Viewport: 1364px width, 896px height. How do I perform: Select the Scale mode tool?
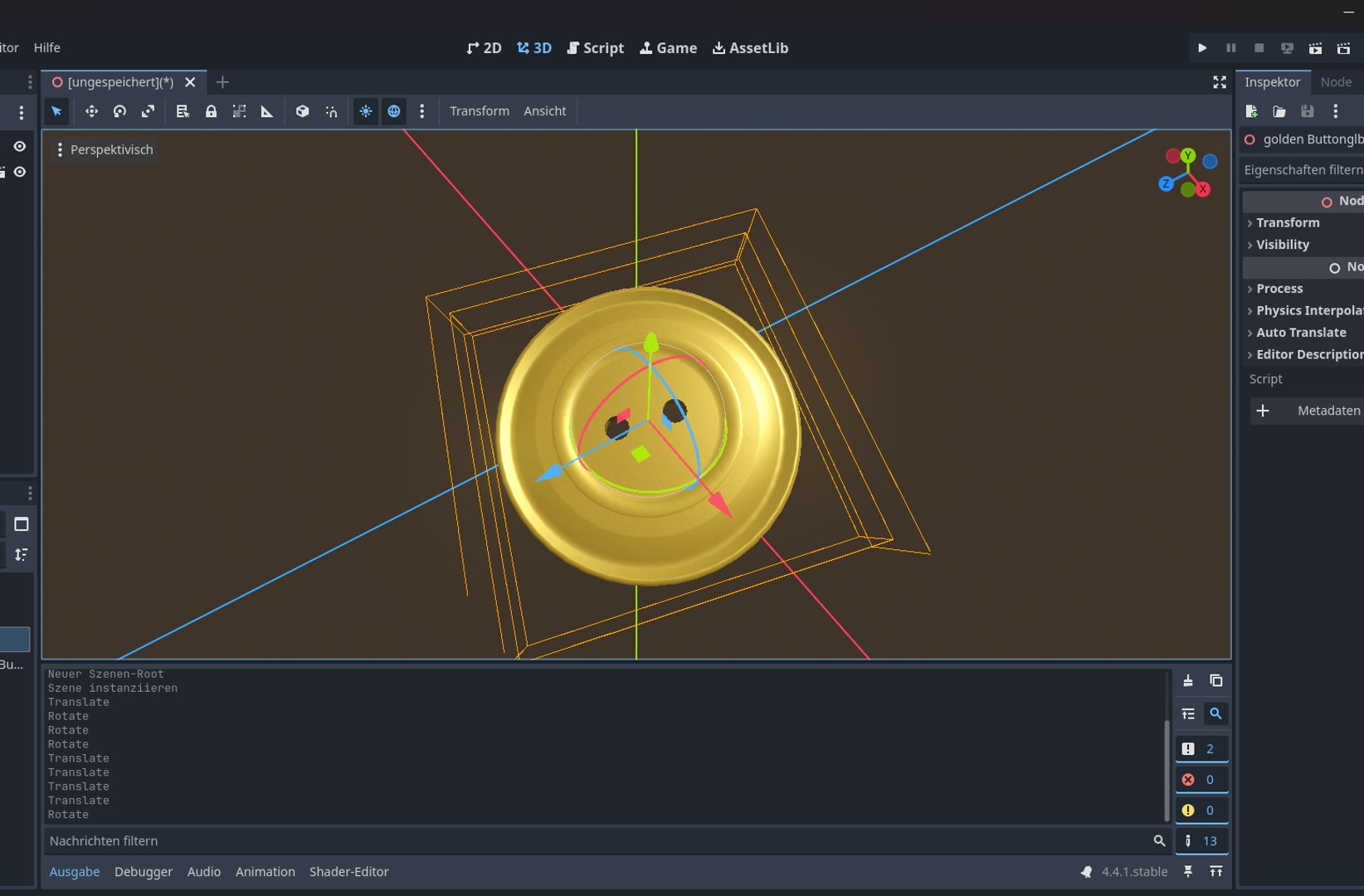tap(148, 111)
